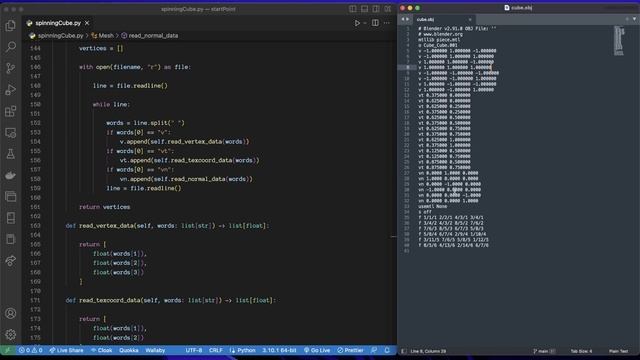Close the spinningCube.py tab
The width and height of the screenshot is (640, 360).
tap(87, 23)
